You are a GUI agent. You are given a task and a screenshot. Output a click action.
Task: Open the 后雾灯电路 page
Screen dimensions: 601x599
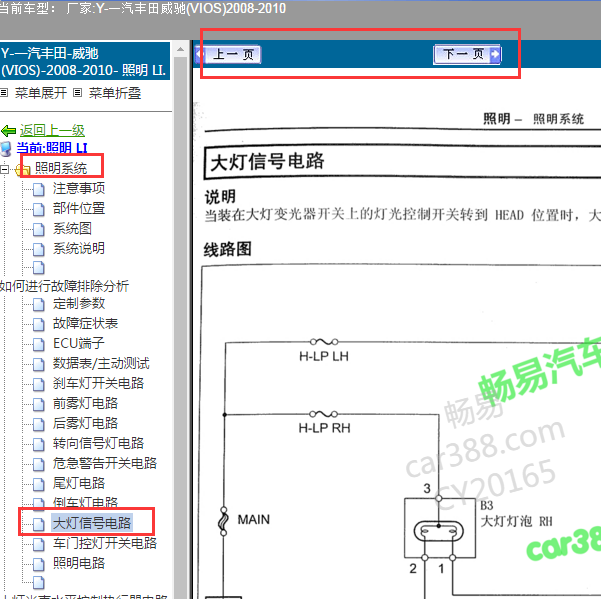[85, 423]
